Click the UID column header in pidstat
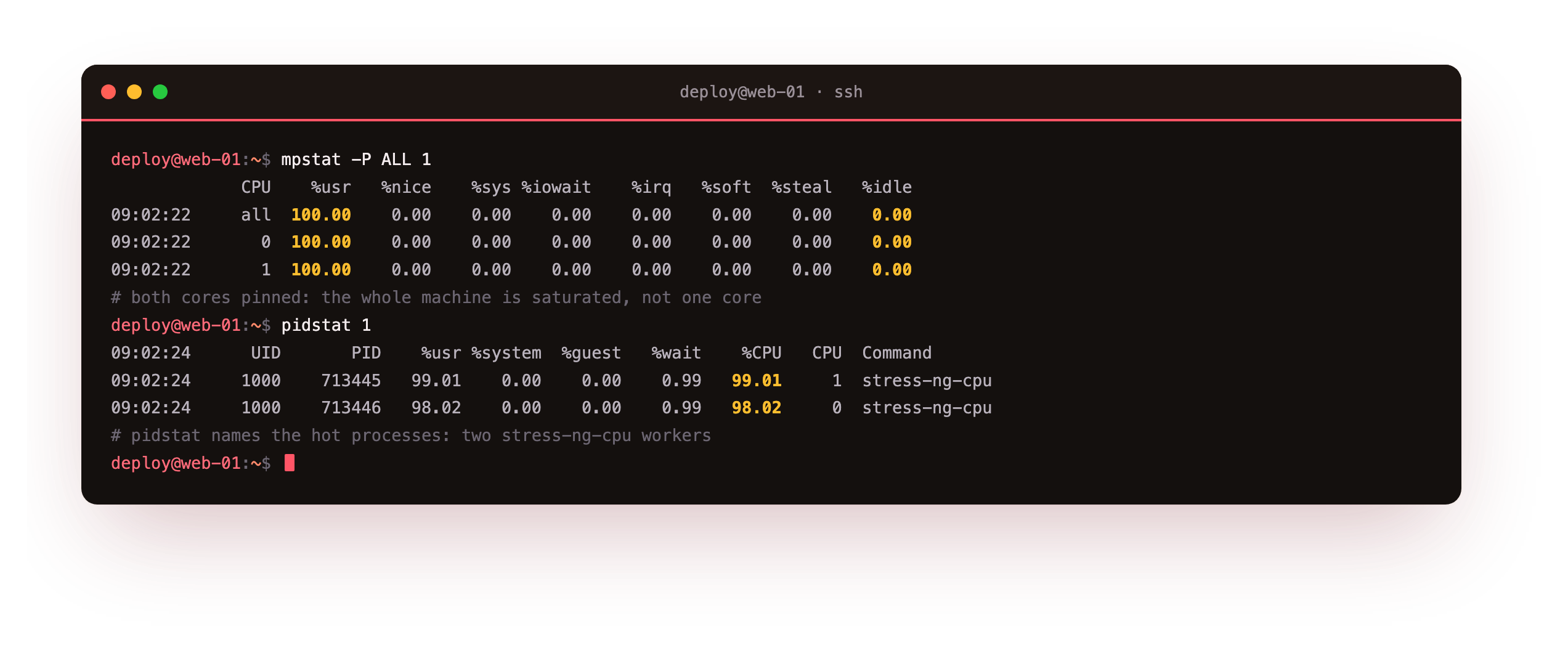Viewport: 1568px width, 653px height. coord(266,353)
